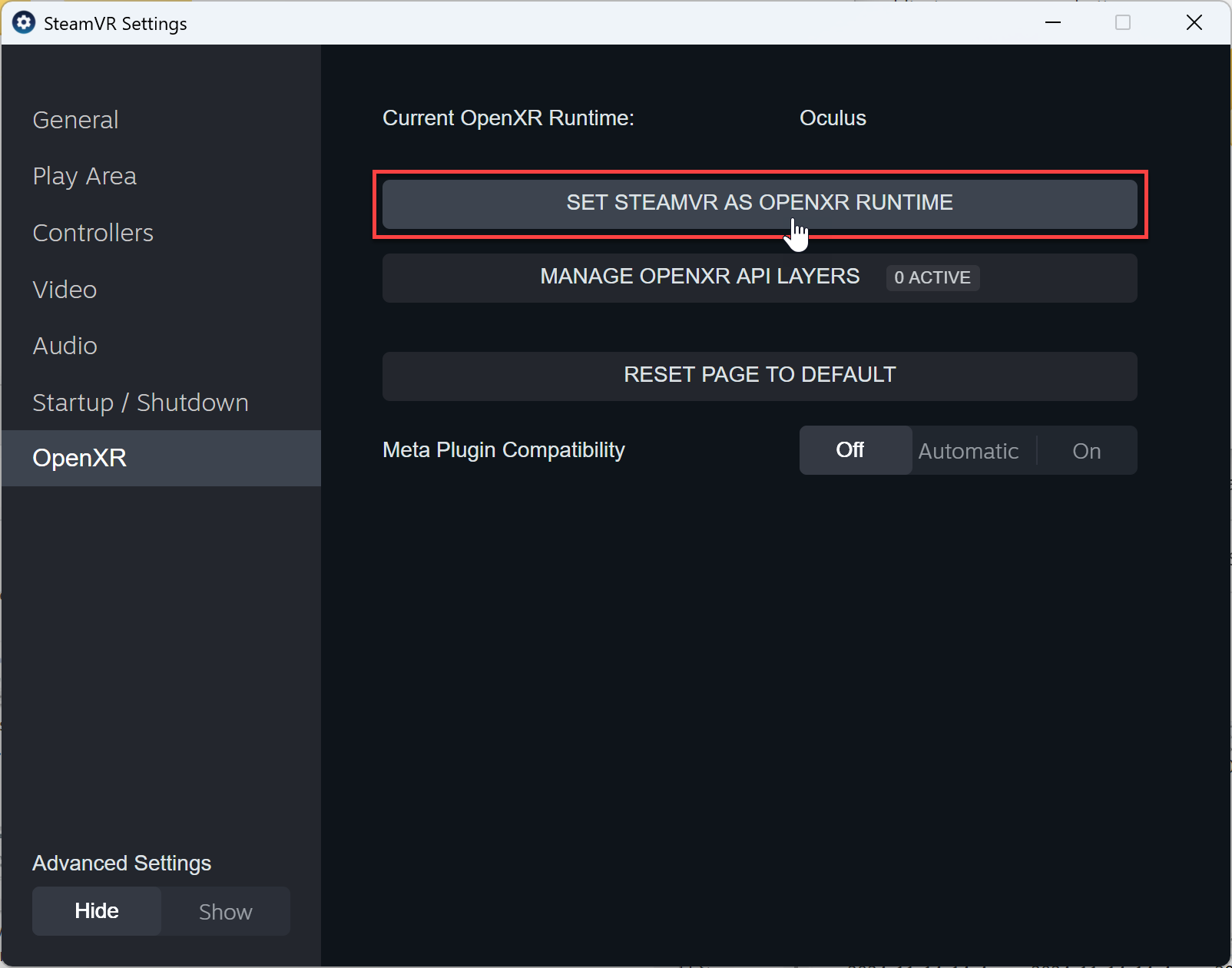Open the Video settings section

(65, 290)
